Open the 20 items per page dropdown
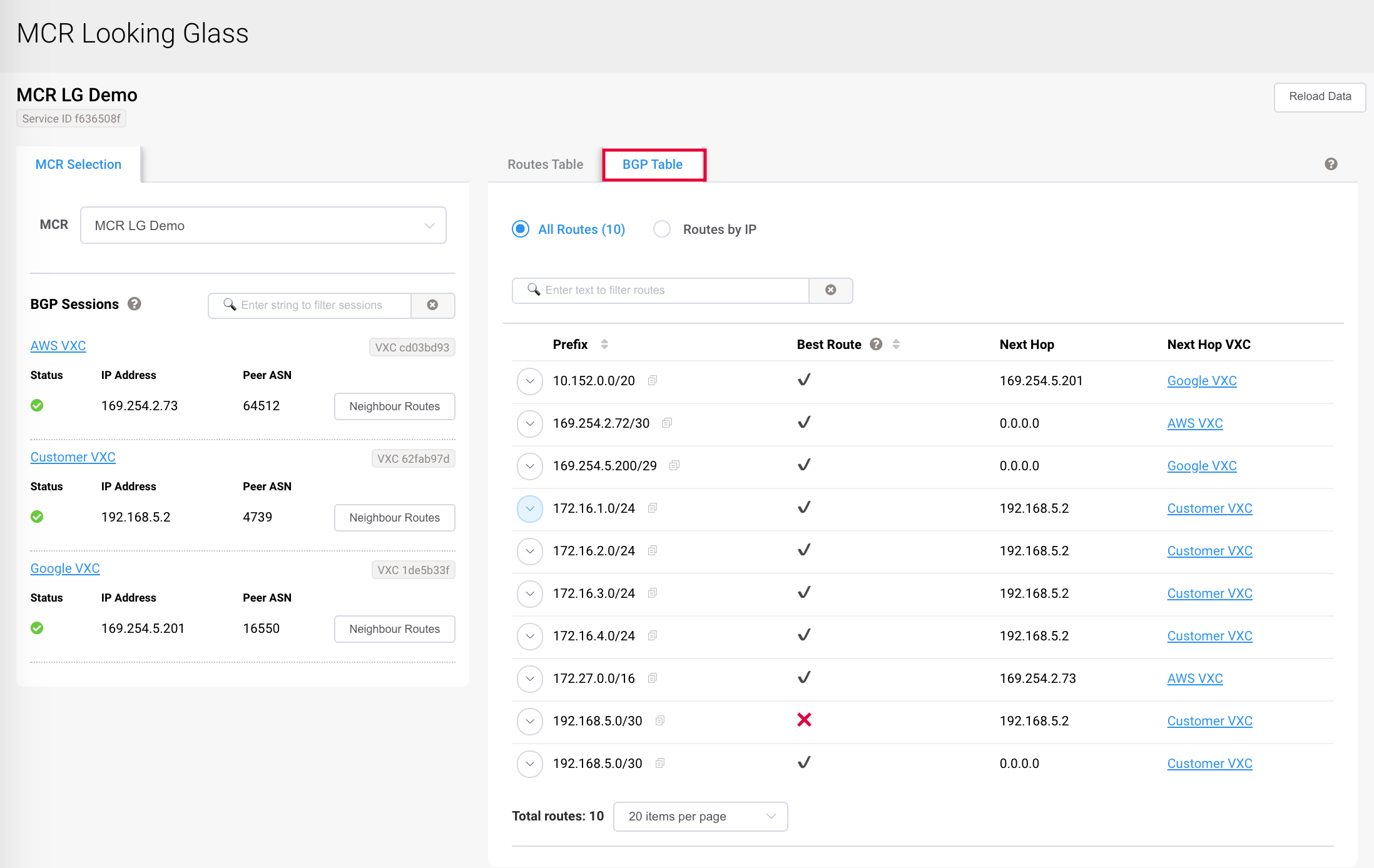Viewport: 1374px width, 868px height. coord(700,816)
